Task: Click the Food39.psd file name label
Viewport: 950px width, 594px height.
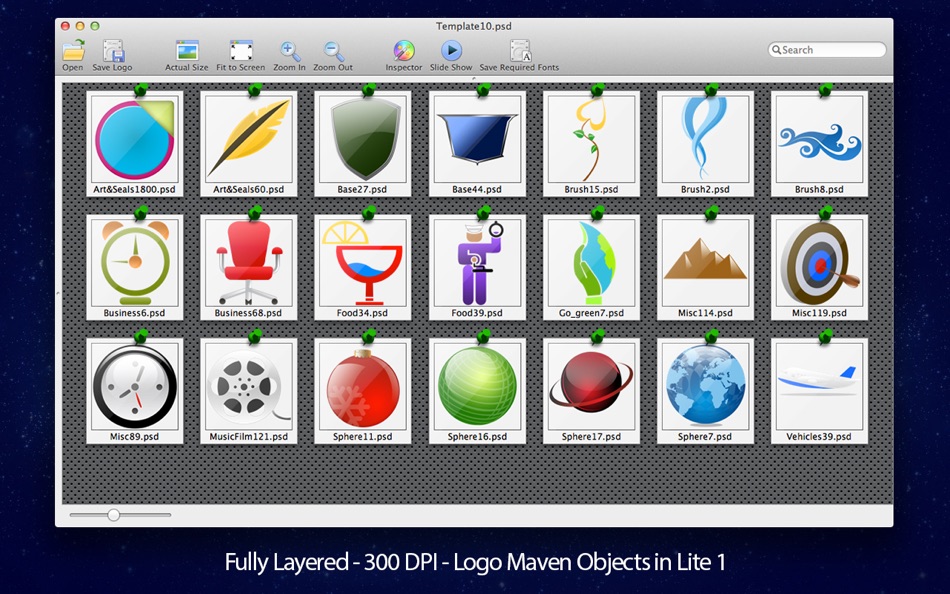Action: [477, 313]
